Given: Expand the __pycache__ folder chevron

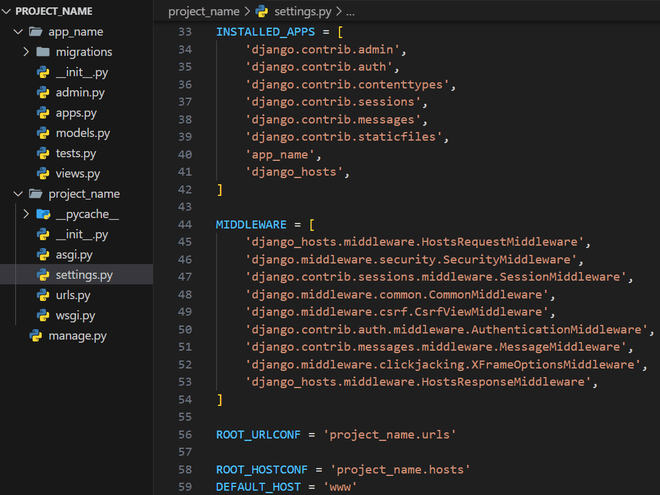Looking at the screenshot, I should click(26, 214).
